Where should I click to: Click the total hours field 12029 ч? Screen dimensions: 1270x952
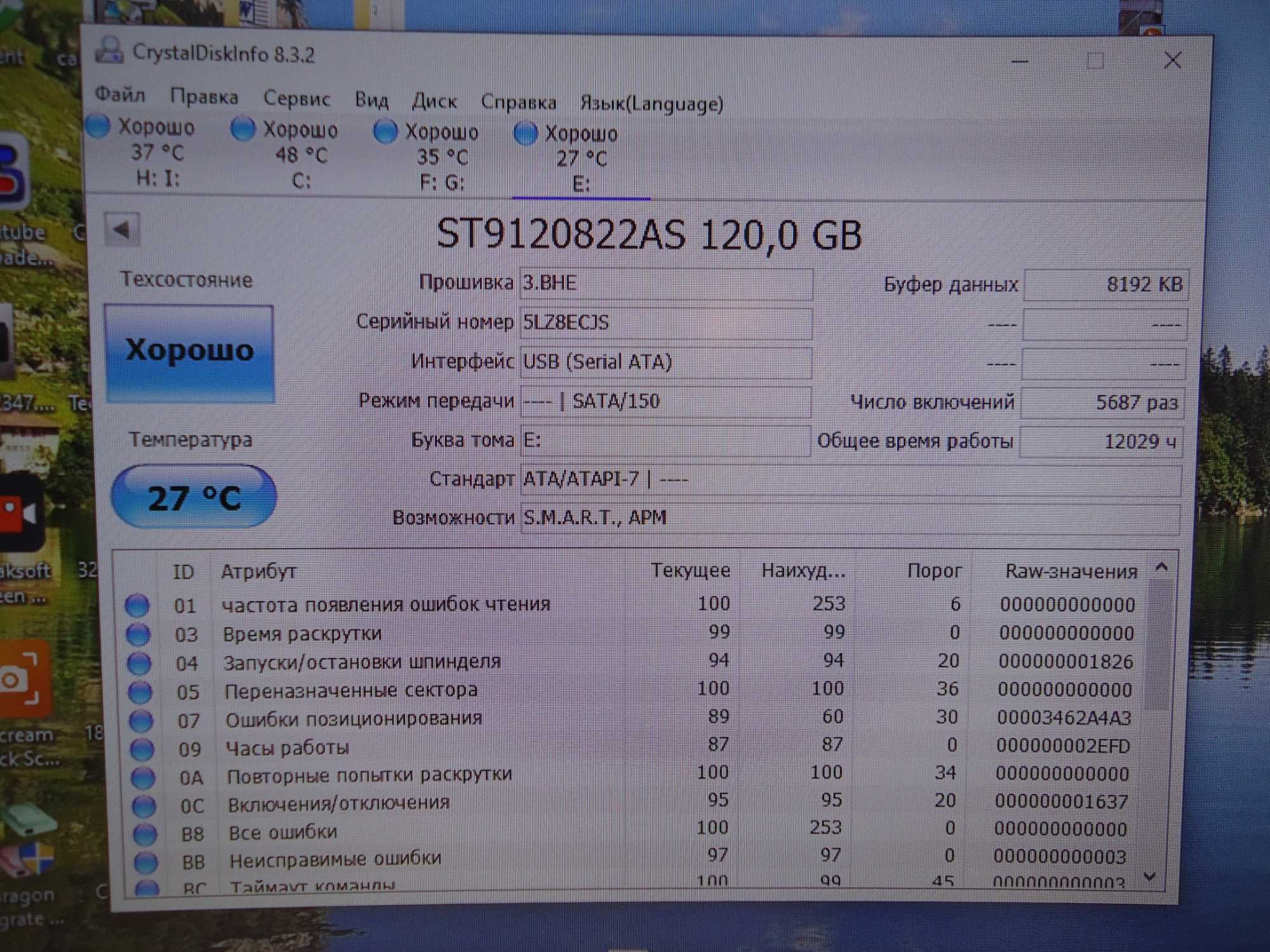click(x=1101, y=442)
